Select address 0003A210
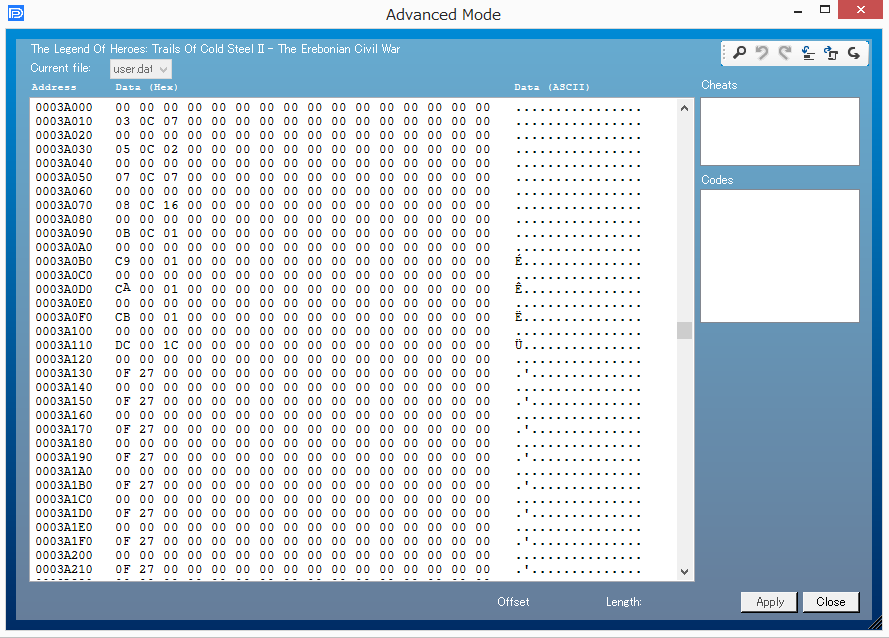The height and width of the screenshot is (638, 889). (64, 569)
